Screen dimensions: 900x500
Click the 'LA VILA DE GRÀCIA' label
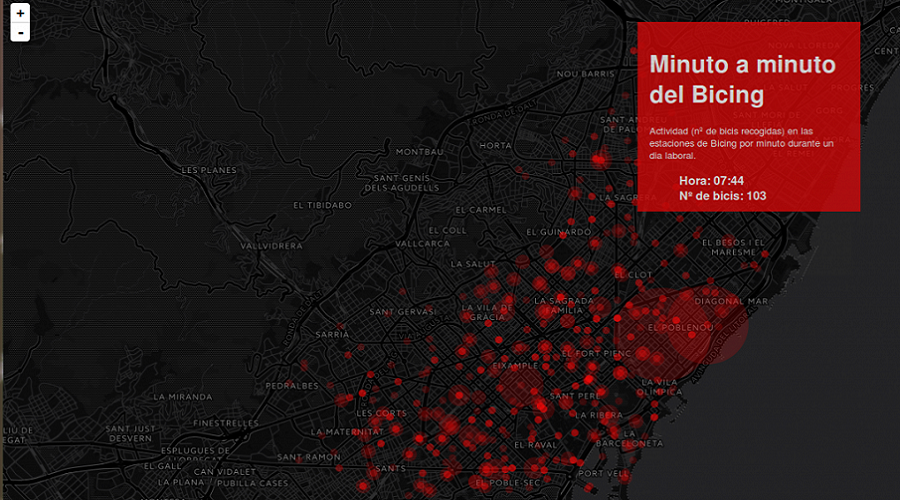487,312
